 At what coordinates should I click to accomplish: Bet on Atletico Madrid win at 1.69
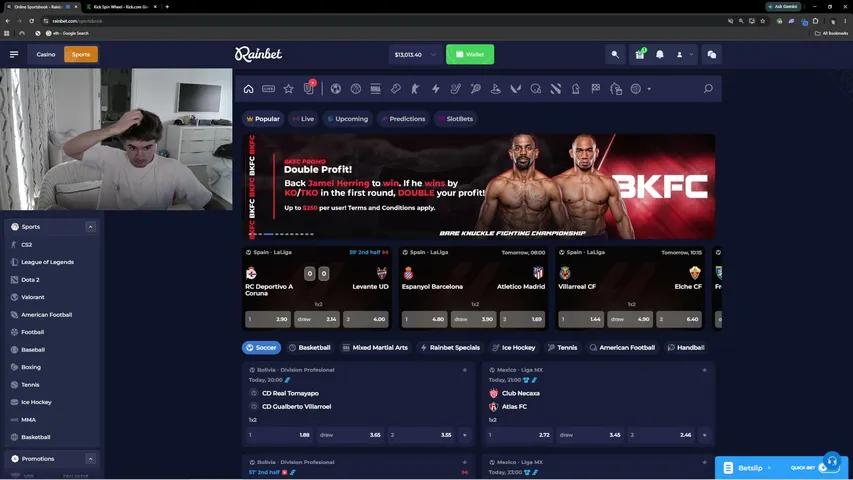(x=522, y=319)
